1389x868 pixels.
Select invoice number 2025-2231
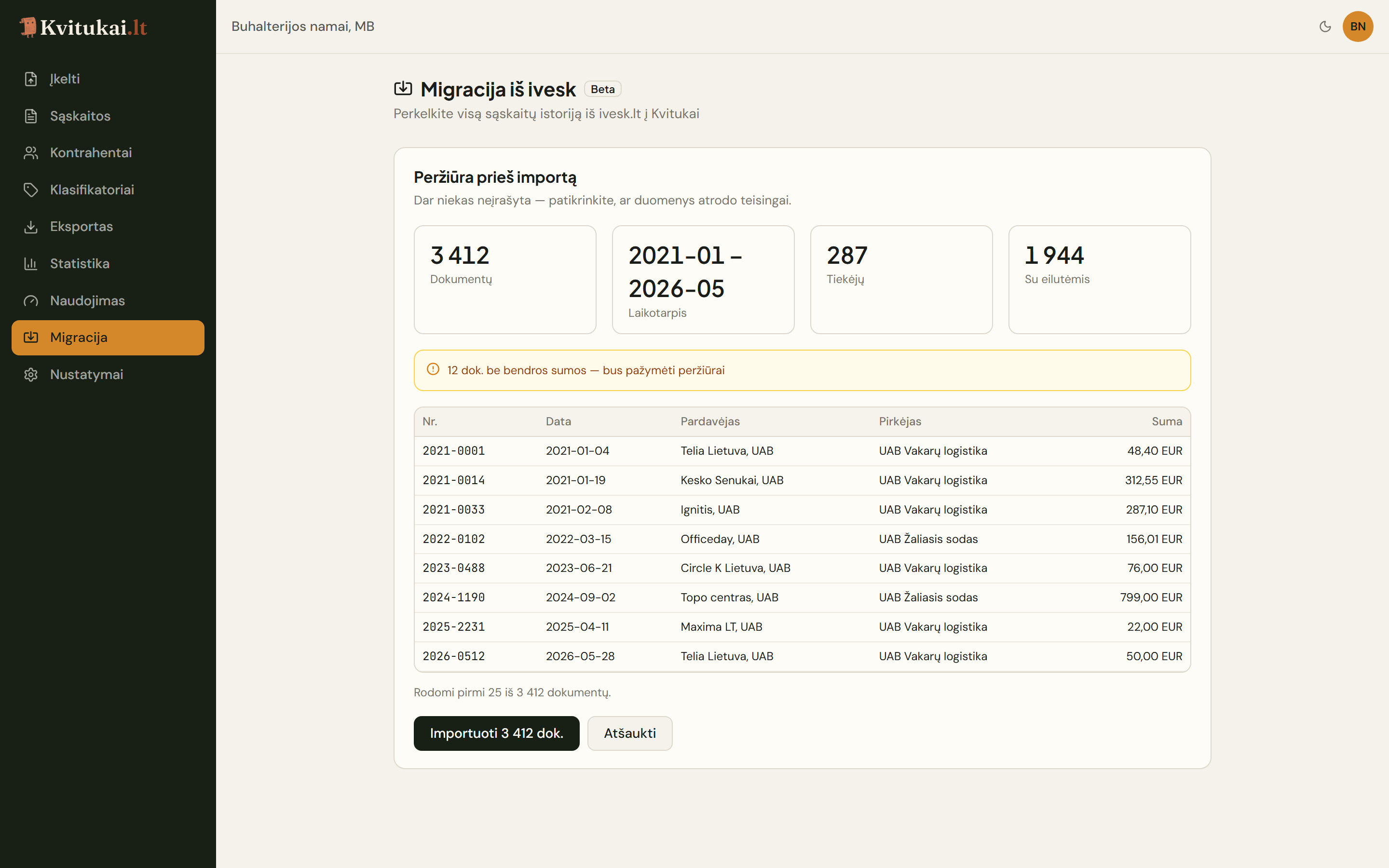pyautogui.click(x=453, y=627)
